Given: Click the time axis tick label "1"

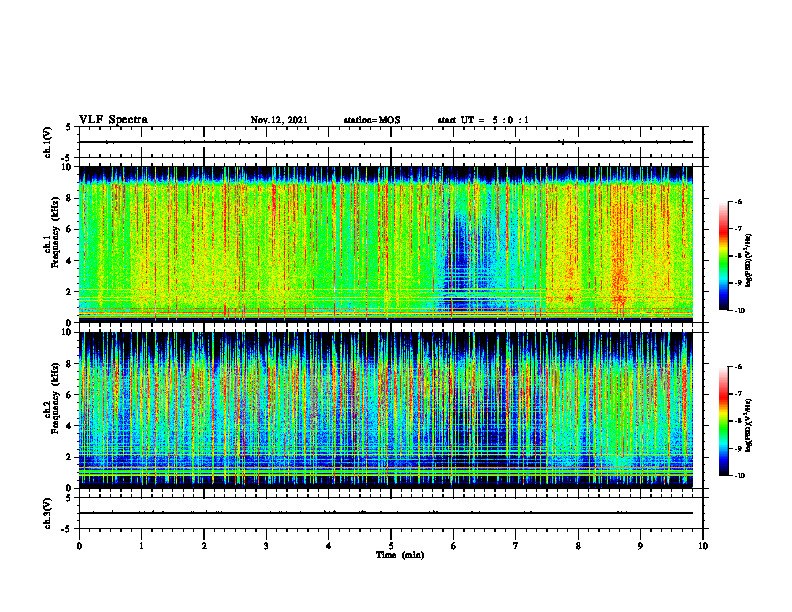Looking at the screenshot, I should (141, 546).
